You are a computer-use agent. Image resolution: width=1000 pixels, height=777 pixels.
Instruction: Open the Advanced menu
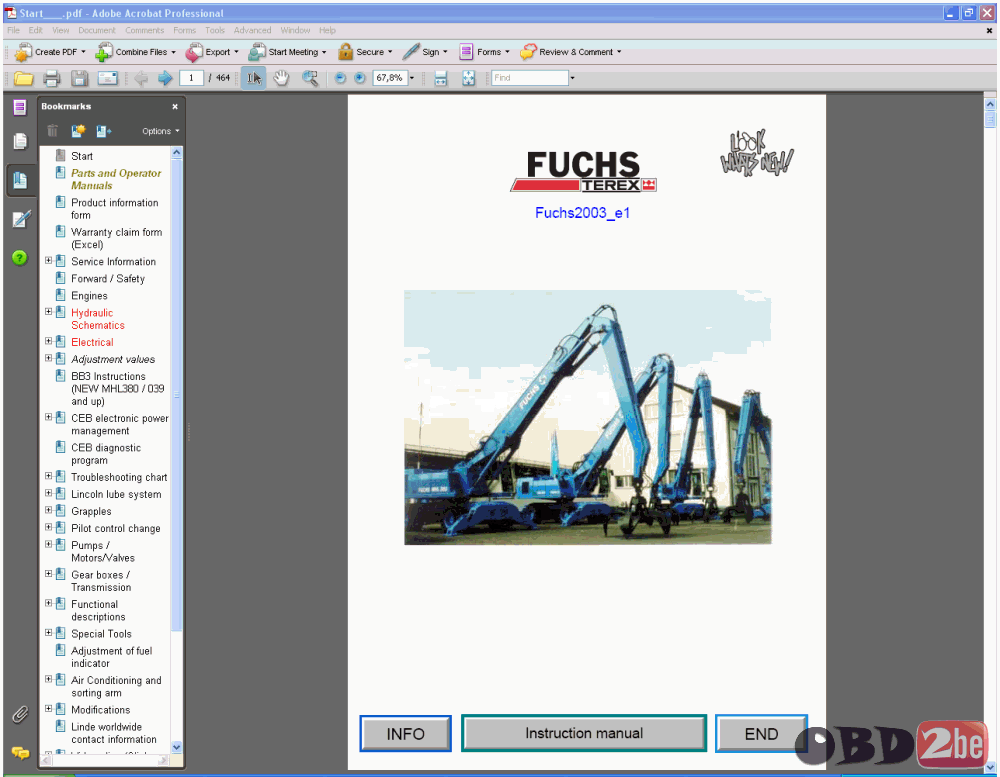click(x=253, y=30)
